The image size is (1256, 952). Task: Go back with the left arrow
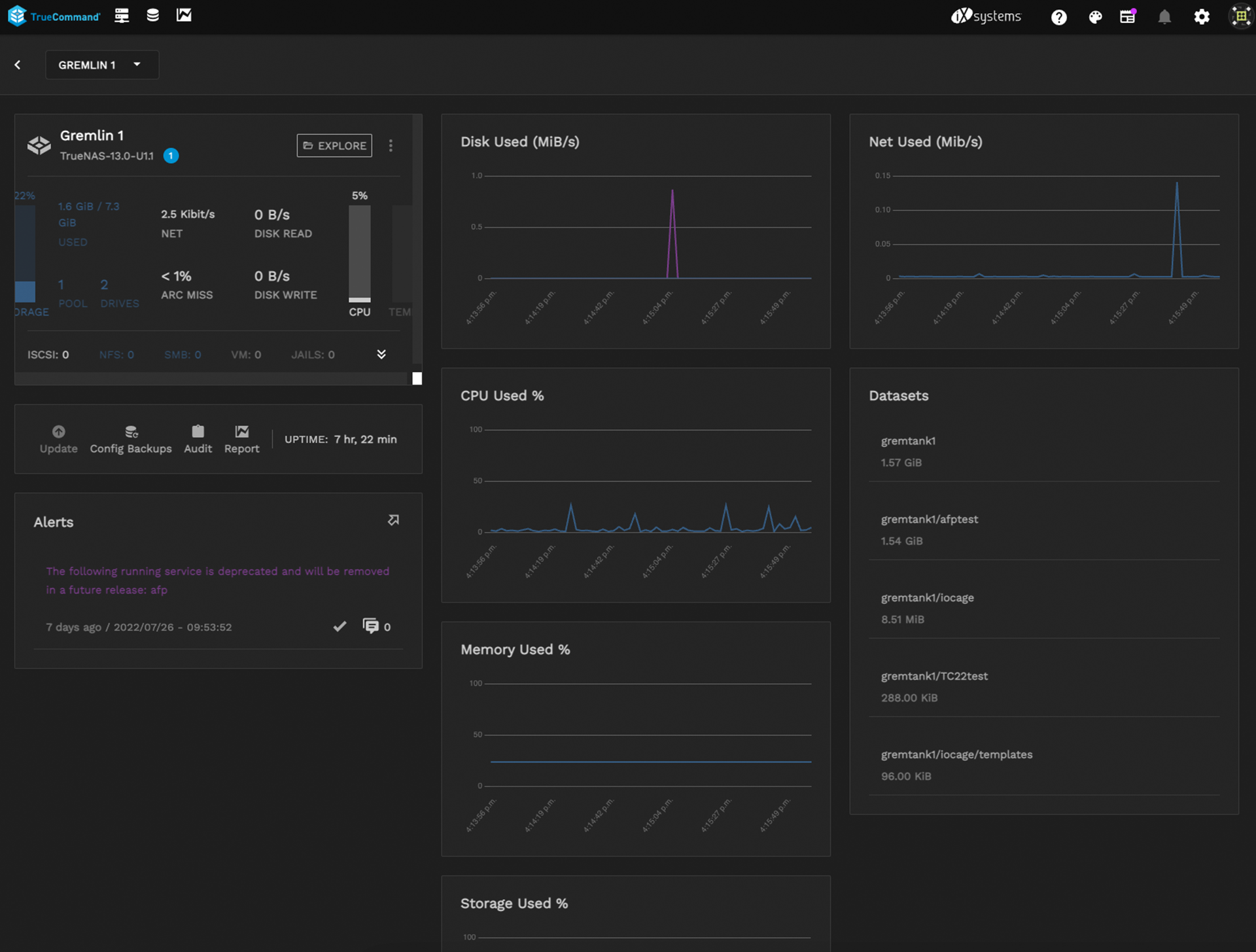point(18,65)
